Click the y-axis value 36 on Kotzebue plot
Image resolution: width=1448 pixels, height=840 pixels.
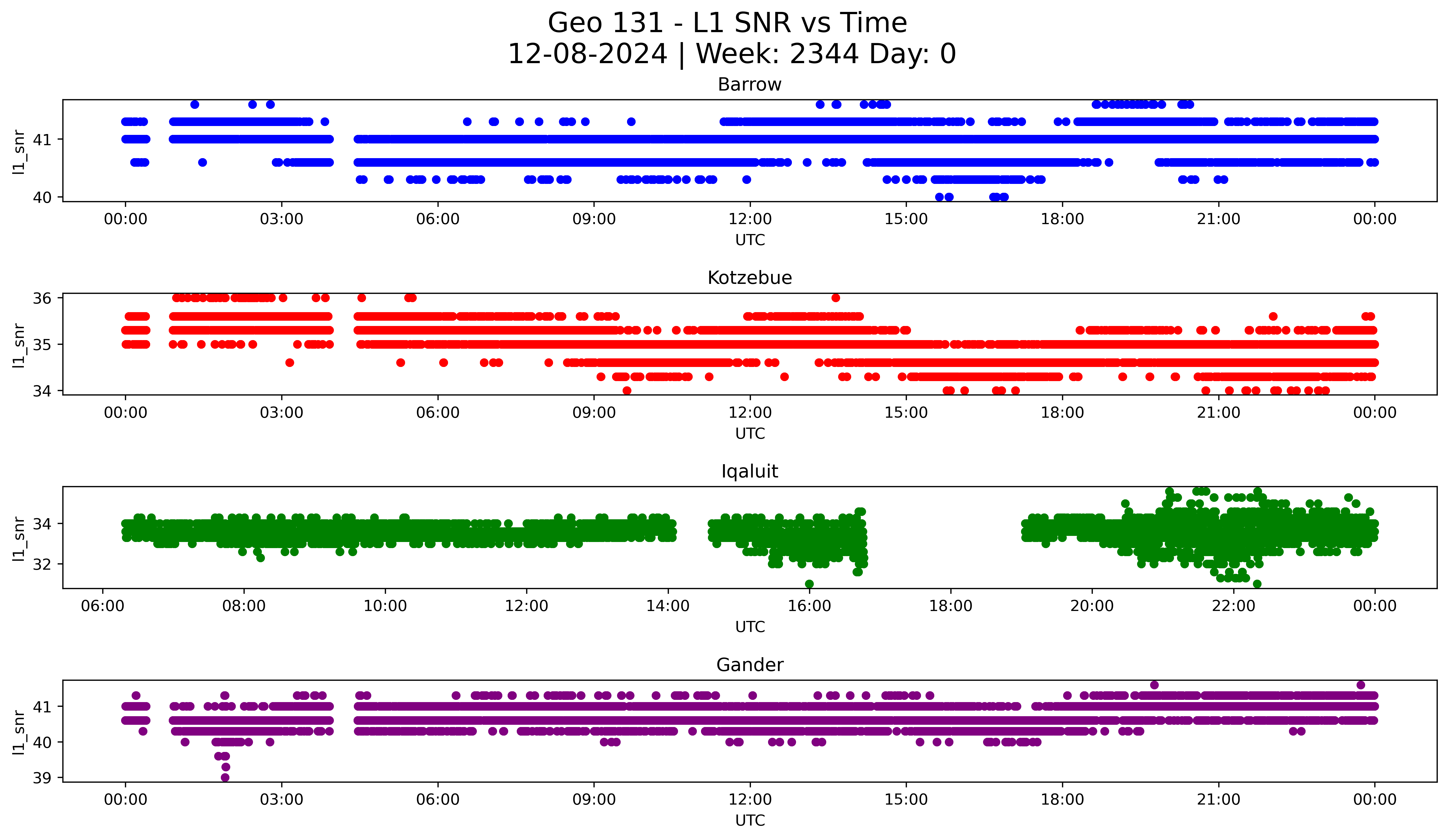pos(42,298)
